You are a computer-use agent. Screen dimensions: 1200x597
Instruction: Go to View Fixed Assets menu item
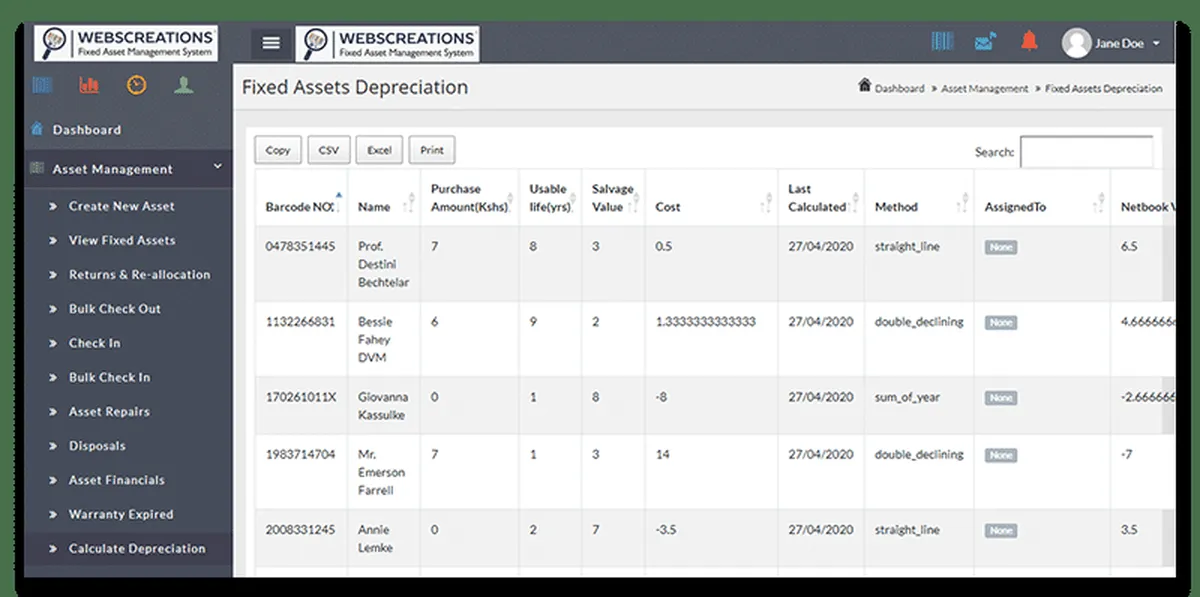point(122,240)
